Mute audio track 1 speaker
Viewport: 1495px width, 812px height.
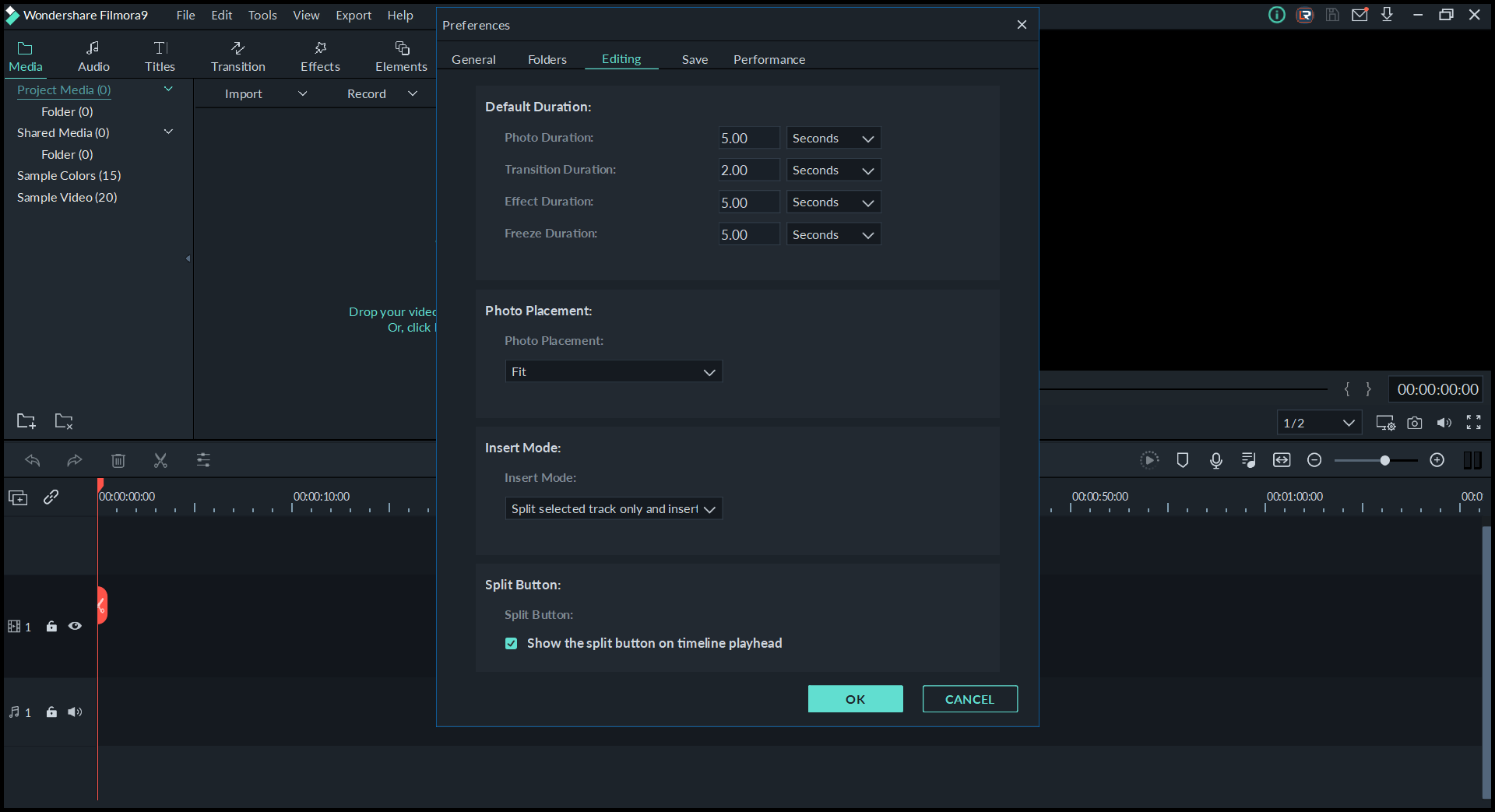coord(75,712)
